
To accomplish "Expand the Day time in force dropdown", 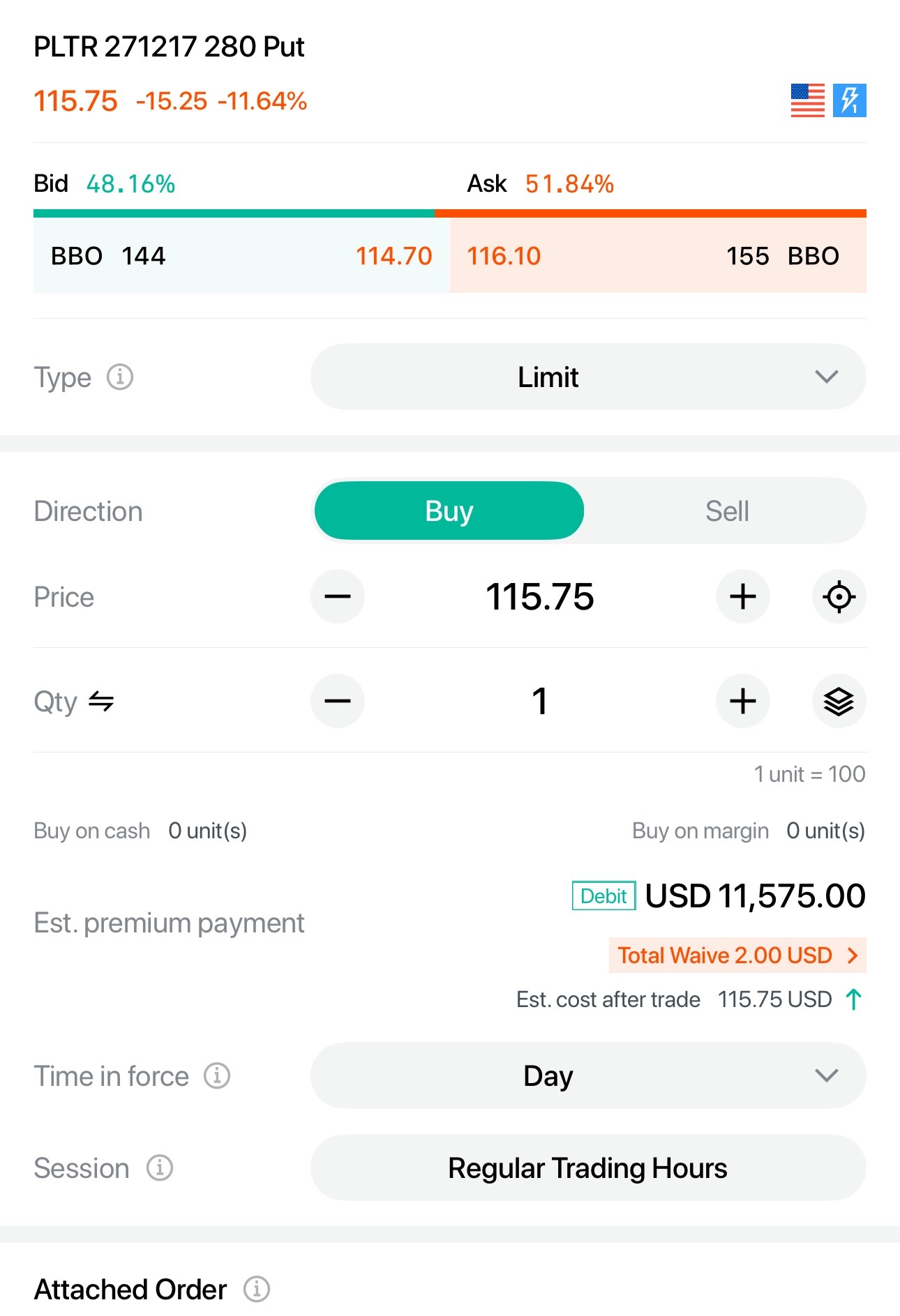I will tap(588, 1076).
